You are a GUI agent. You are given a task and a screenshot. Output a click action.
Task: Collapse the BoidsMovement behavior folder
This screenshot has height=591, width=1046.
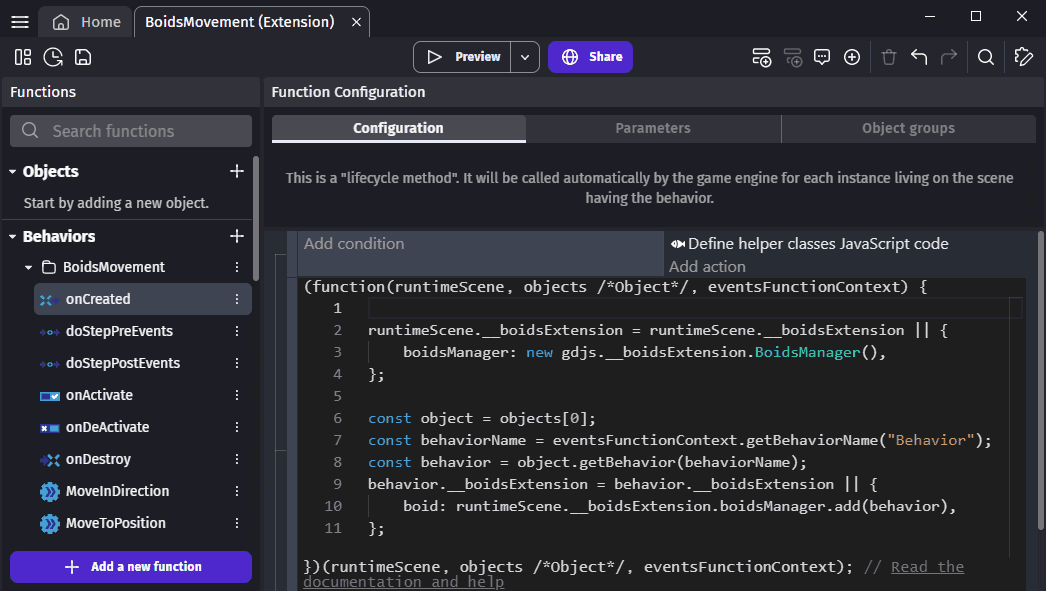(x=29, y=268)
